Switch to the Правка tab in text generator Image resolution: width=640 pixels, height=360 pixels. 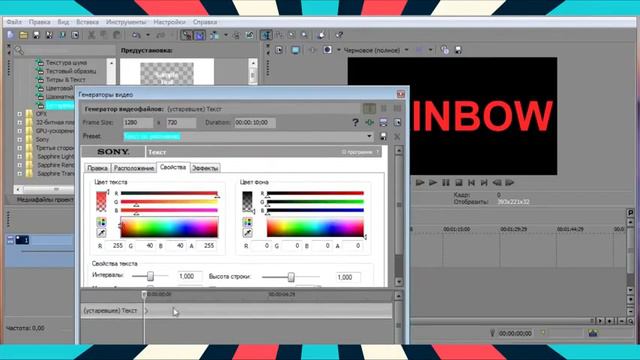(x=98, y=168)
